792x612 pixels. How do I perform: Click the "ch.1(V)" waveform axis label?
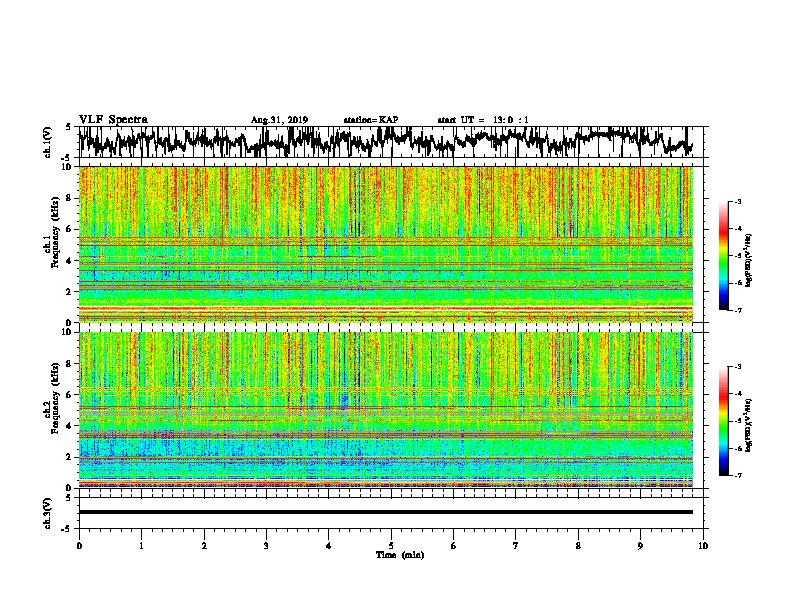[48, 142]
